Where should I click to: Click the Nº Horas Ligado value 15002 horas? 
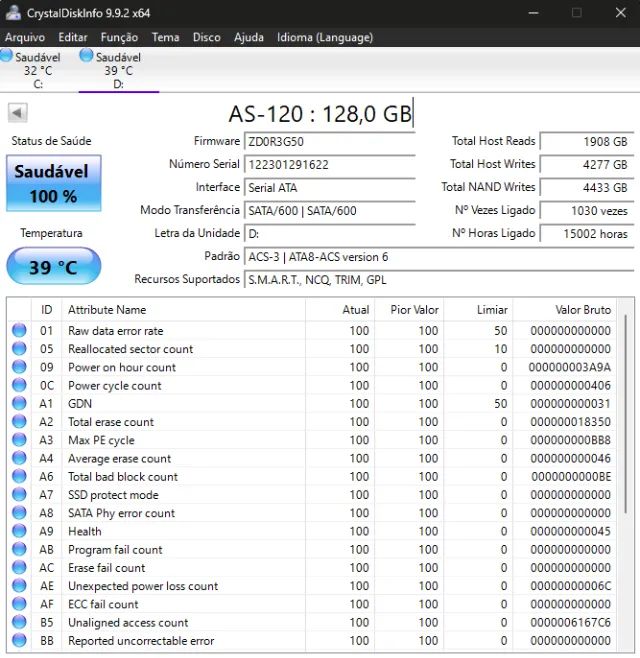[587, 234]
